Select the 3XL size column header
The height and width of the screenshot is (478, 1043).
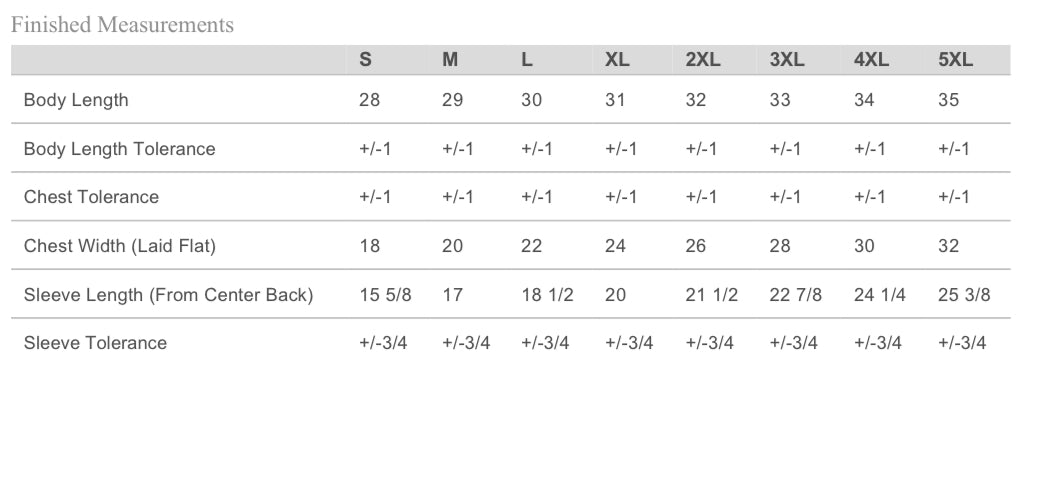click(x=787, y=60)
